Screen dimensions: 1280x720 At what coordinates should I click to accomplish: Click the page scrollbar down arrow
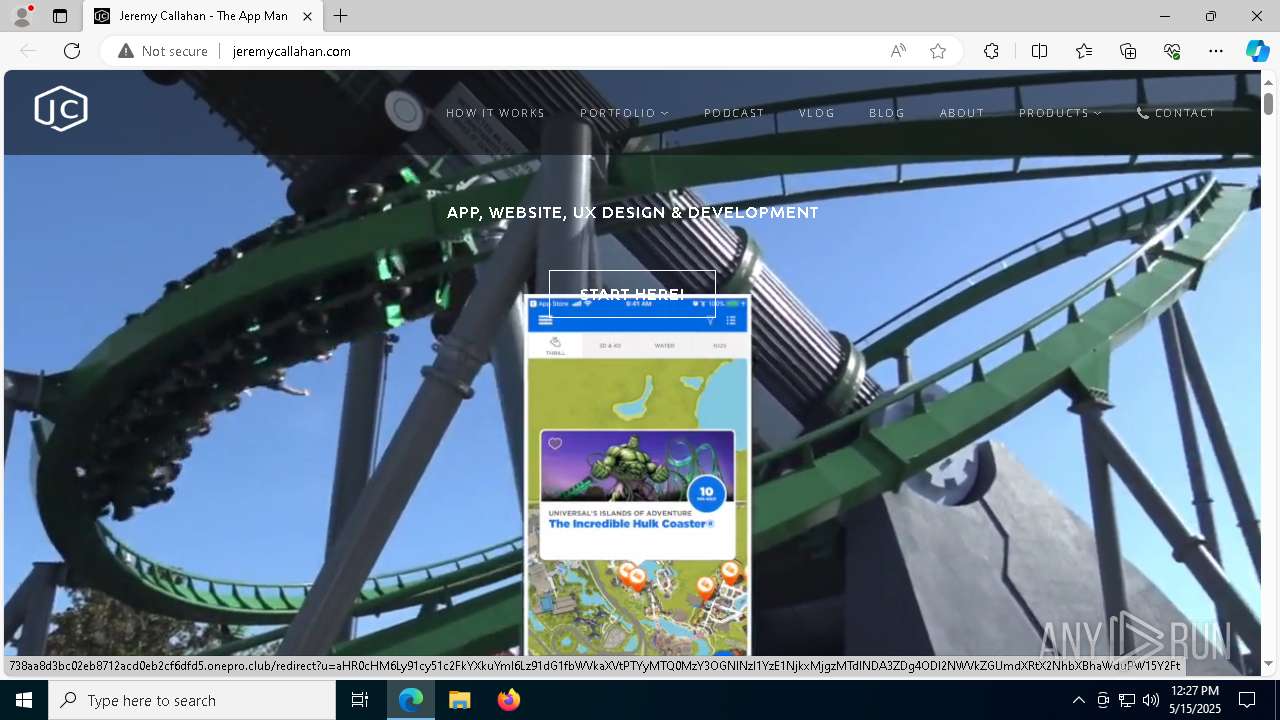(x=1268, y=663)
